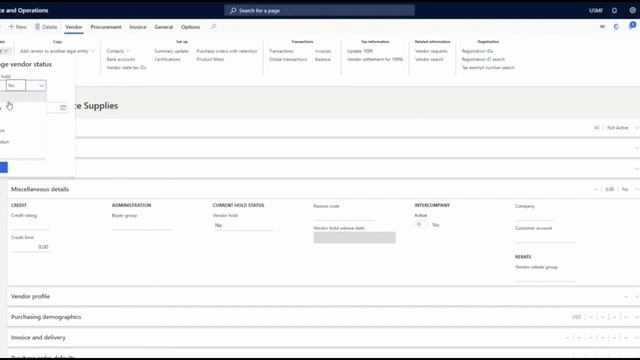This screenshot has width=640, height=360.
Task: Click the Search for a page box
Action: [320, 11]
